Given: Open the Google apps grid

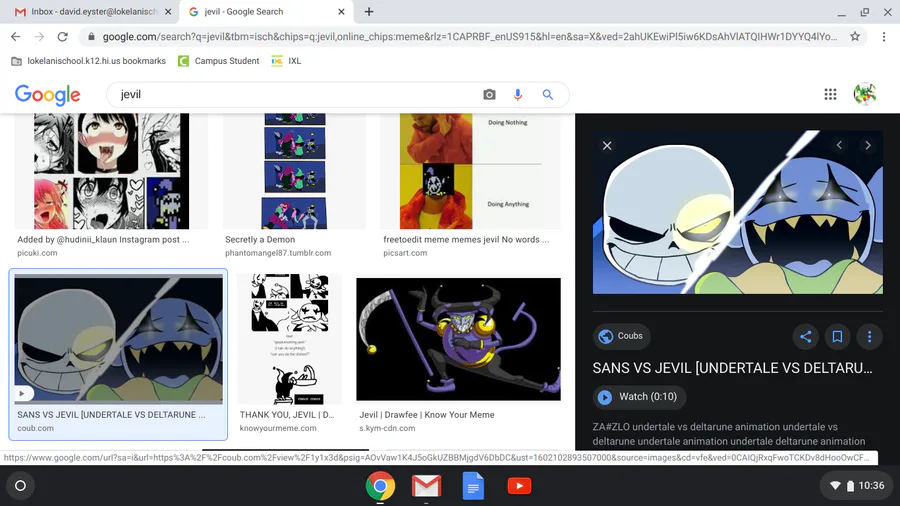Looking at the screenshot, I should [x=830, y=94].
